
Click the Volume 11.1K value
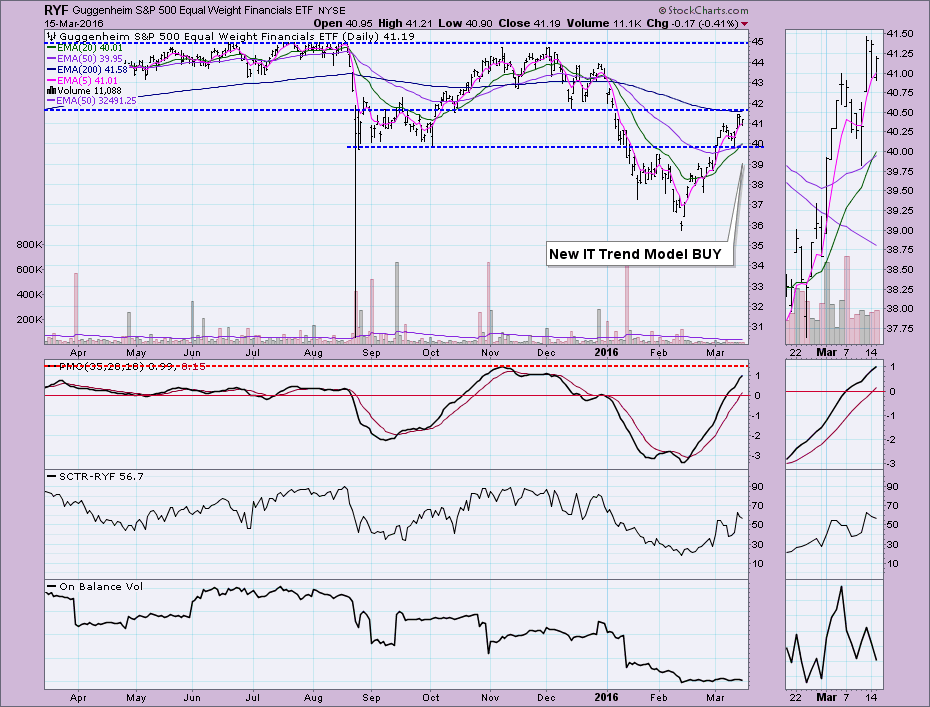(x=603, y=24)
